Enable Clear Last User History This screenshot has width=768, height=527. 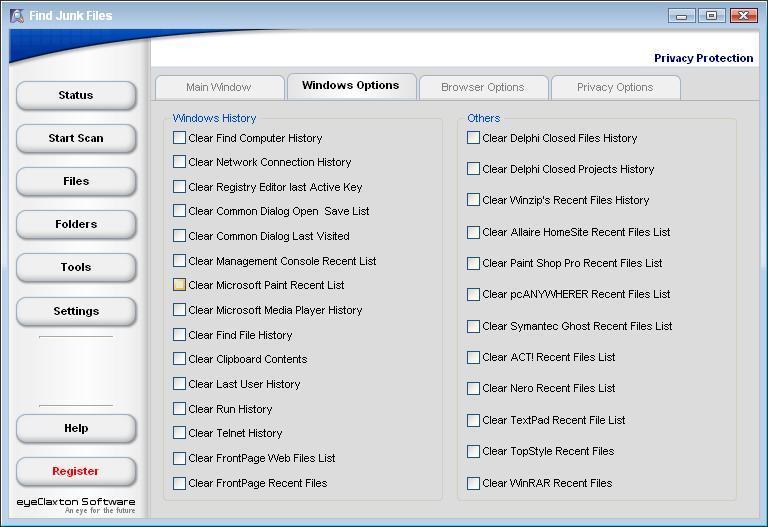[x=179, y=383]
